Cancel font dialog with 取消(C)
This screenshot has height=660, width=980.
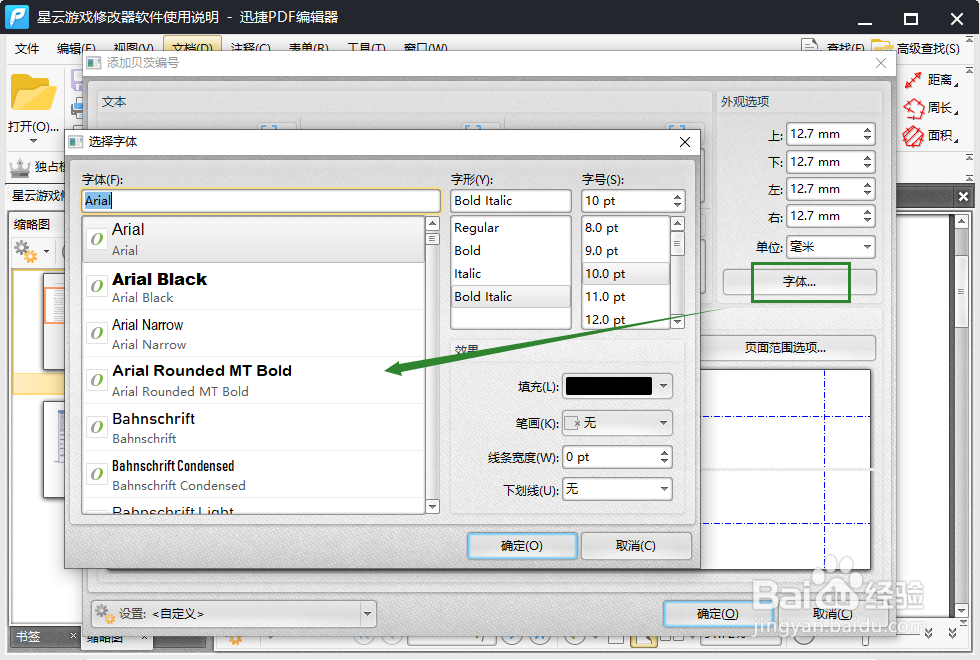coord(636,546)
